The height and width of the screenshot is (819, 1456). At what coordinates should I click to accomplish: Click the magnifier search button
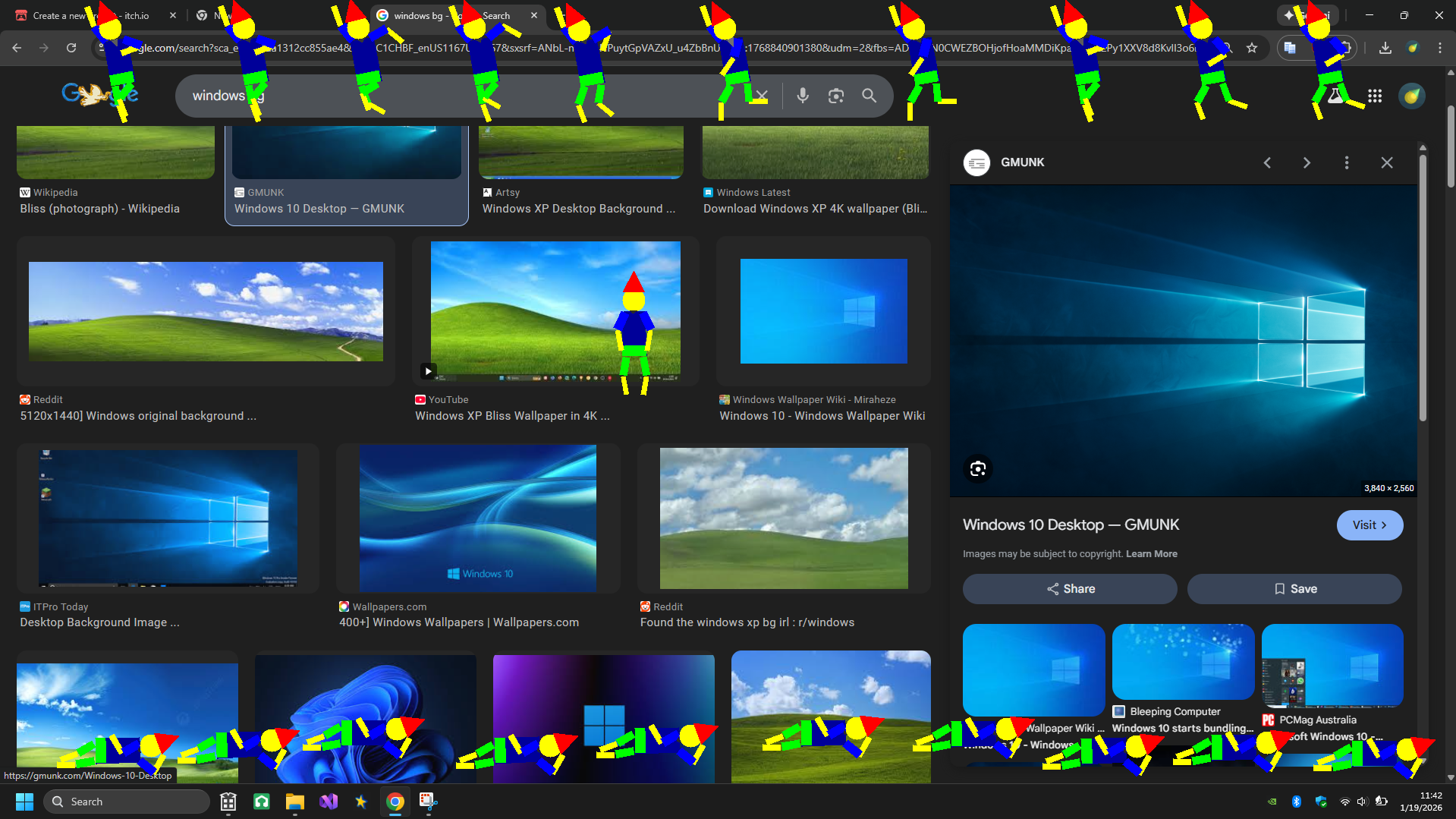(x=870, y=96)
